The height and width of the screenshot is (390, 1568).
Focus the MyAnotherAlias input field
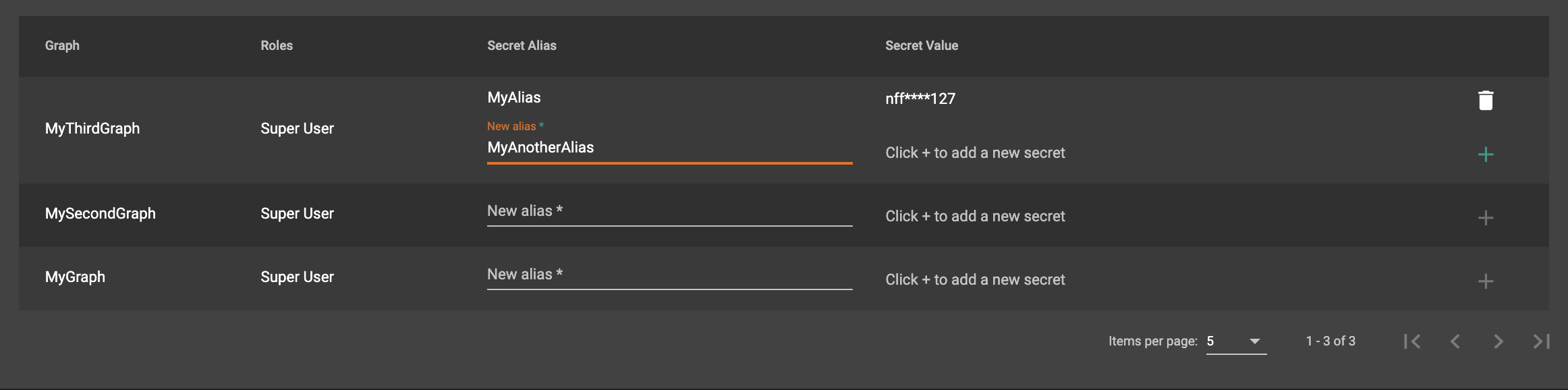point(668,148)
